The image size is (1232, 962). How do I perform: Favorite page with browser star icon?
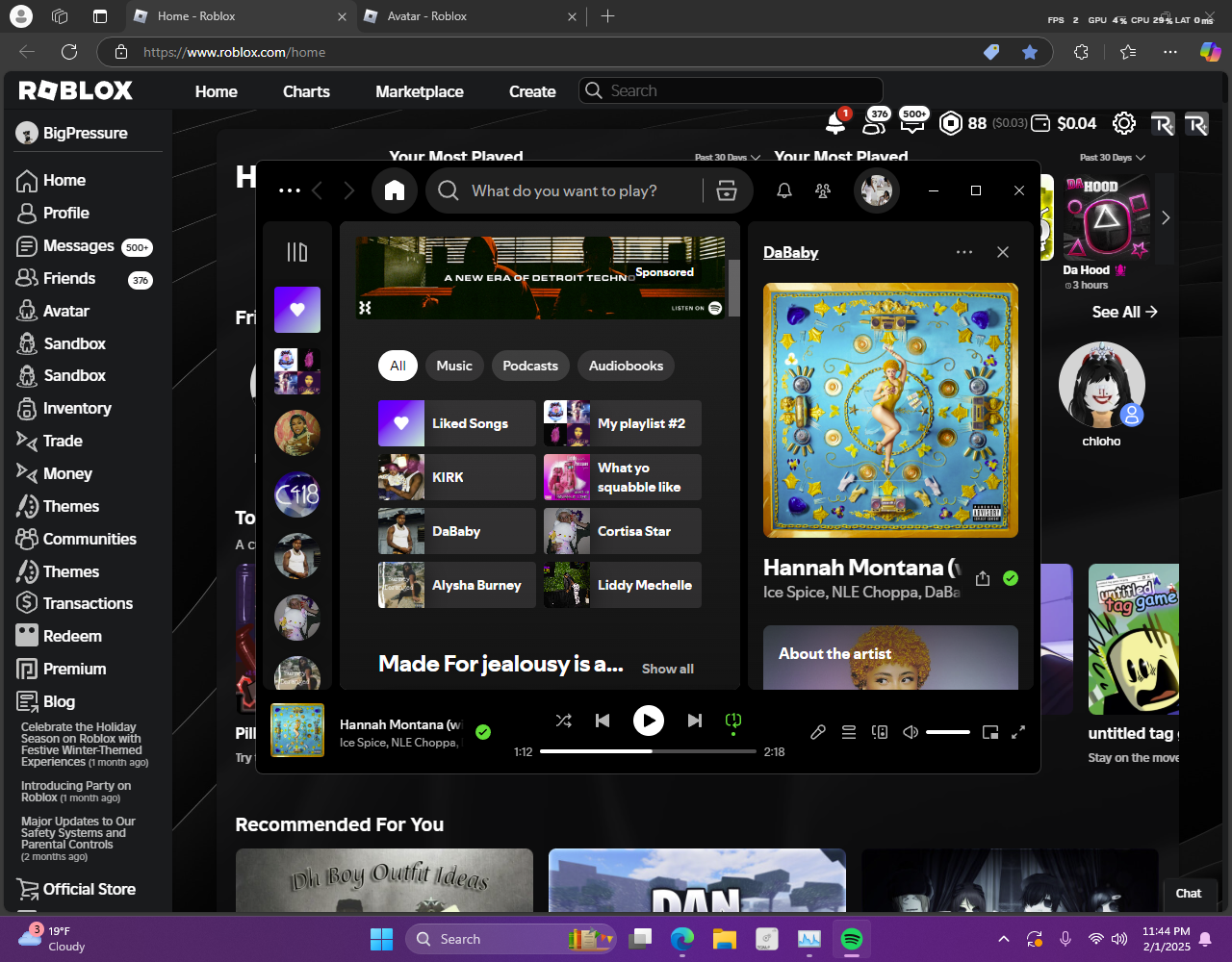pos(1030,52)
